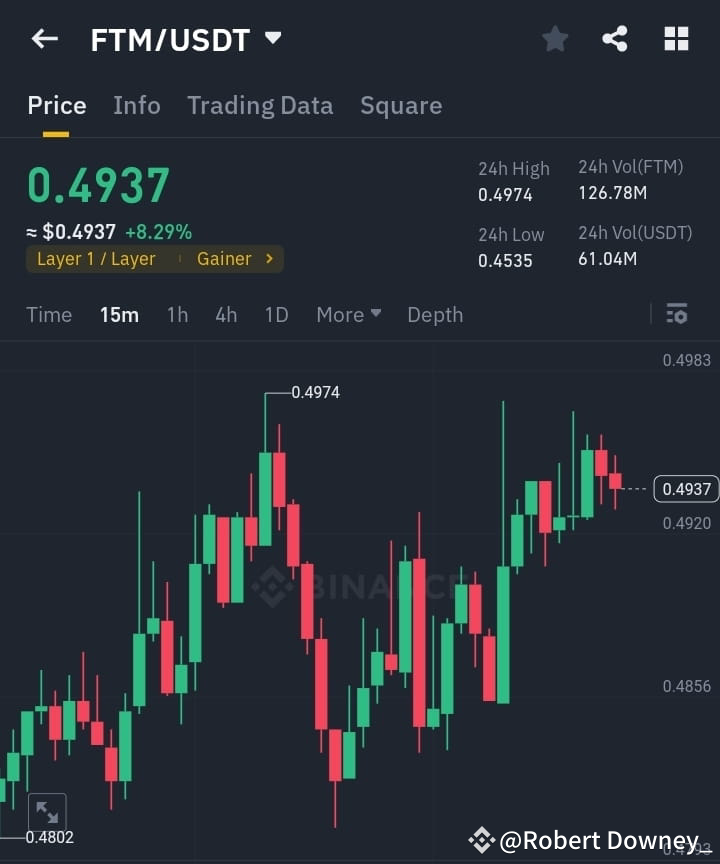This screenshot has height=864, width=720.
Task: Switch to the Trading Data tab
Action: click(x=260, y=105)
